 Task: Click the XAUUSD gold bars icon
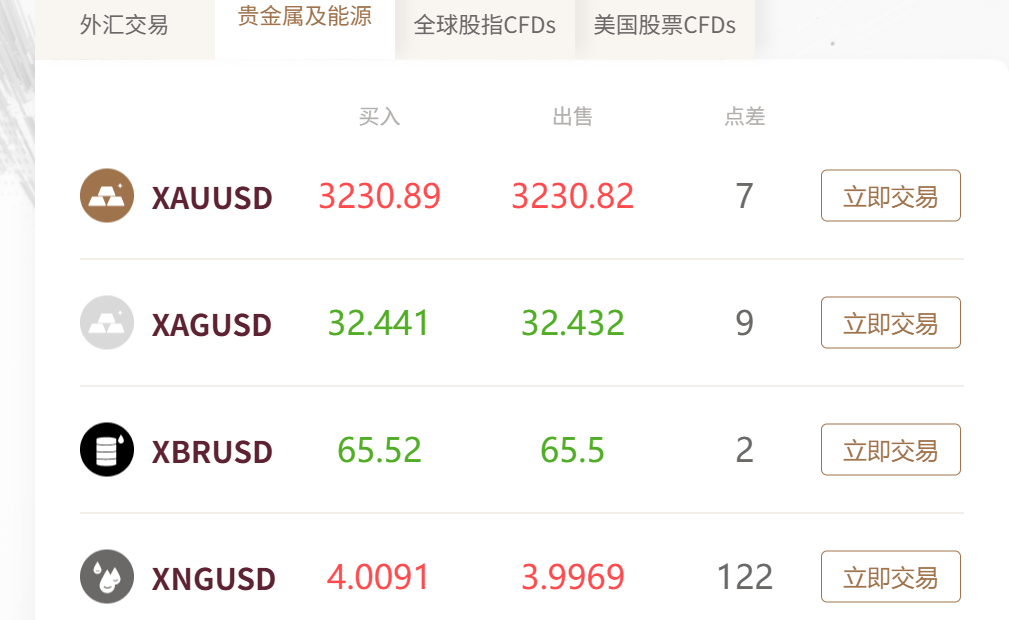coord(107,195)
